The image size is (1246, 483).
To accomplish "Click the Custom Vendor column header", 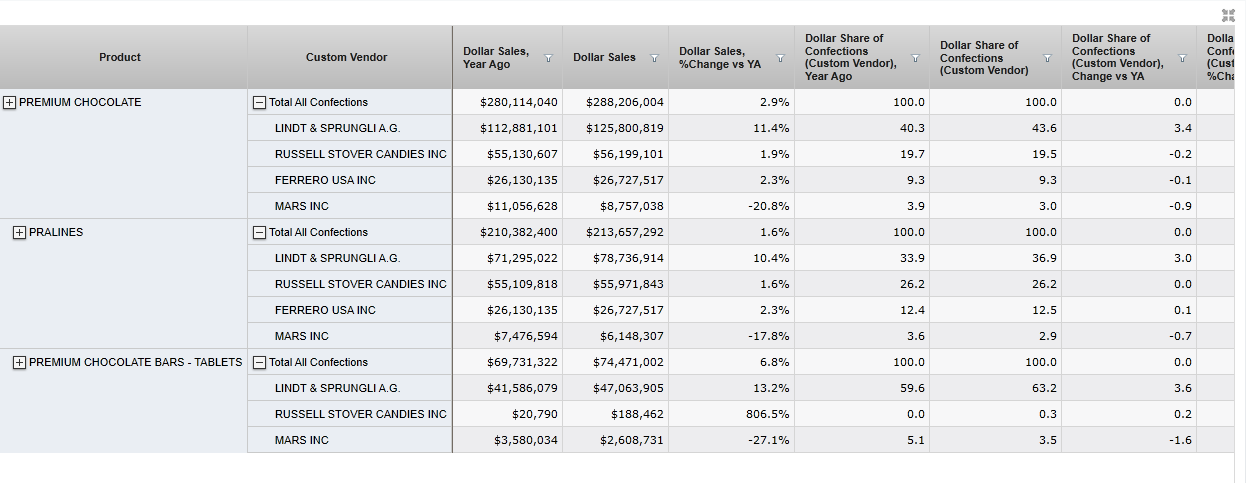I will pyautogui.click(x=347, y=58).
